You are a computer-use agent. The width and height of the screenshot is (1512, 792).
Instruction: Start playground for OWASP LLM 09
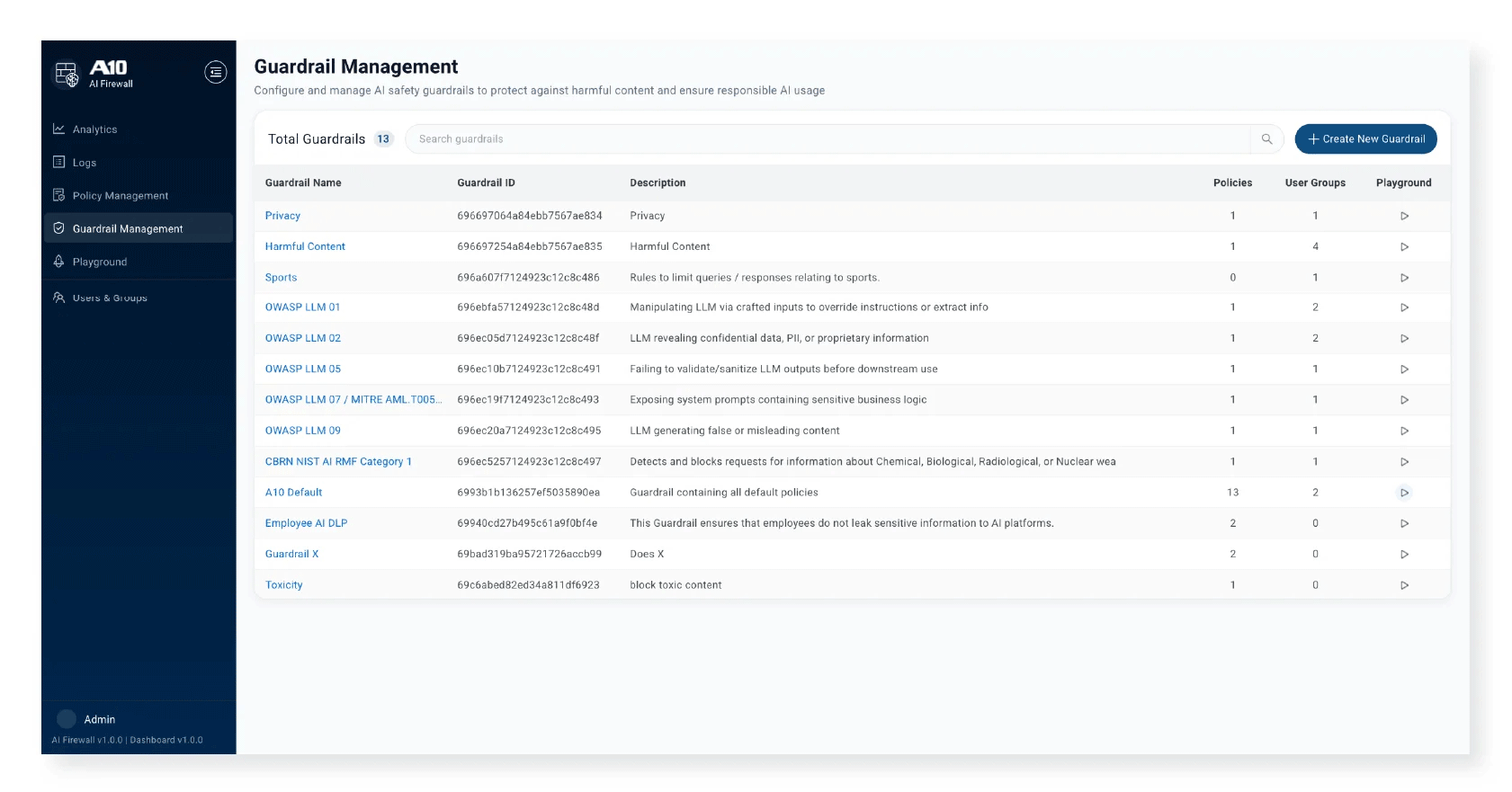[1404, 431]
